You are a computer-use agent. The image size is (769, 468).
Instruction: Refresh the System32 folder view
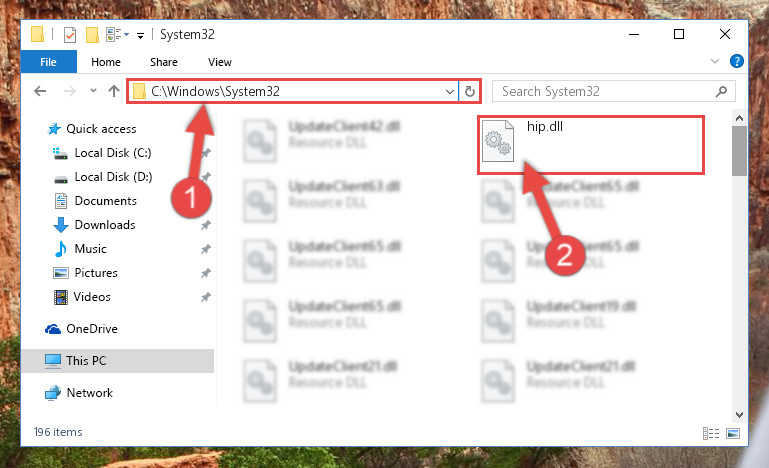469,91
